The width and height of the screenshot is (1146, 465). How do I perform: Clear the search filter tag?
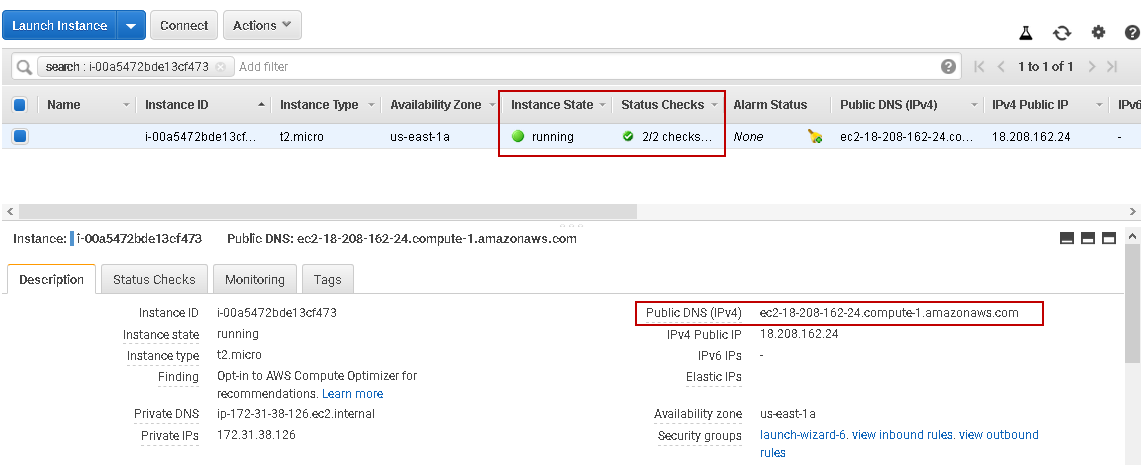coord(220,67)
